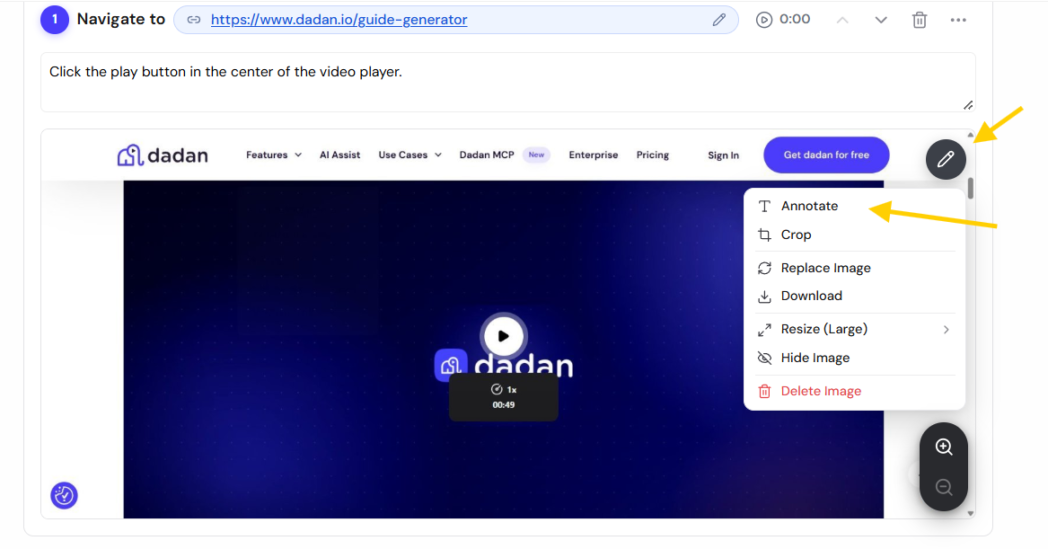Move step down with the down chevron
This screenshot has width=1048, height=549.
coord(881,20)
